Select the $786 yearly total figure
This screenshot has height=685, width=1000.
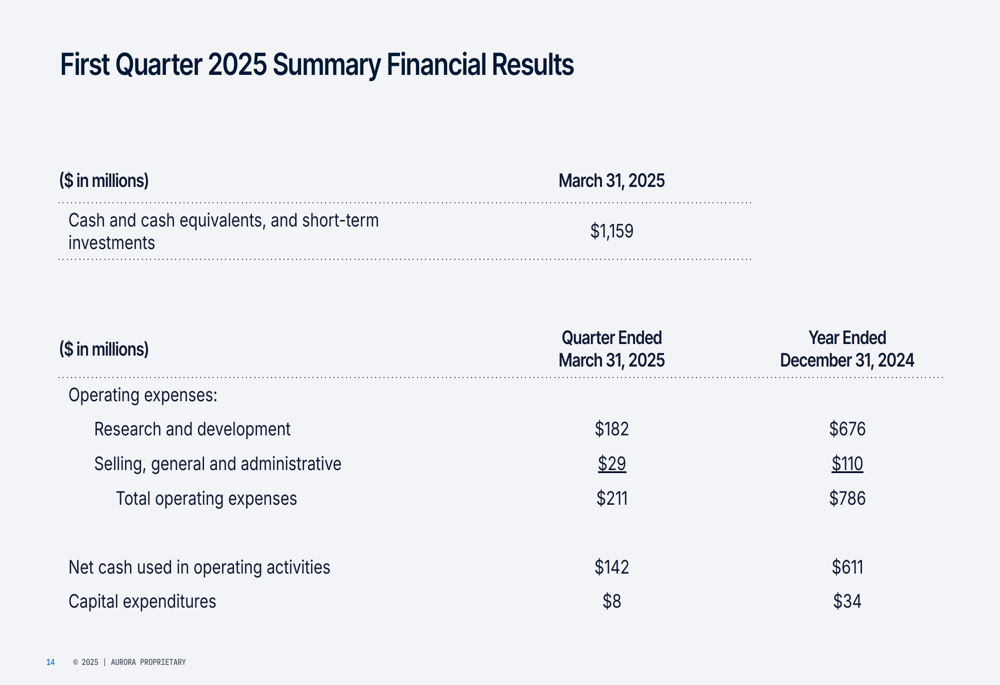click(x=847, y=498)
